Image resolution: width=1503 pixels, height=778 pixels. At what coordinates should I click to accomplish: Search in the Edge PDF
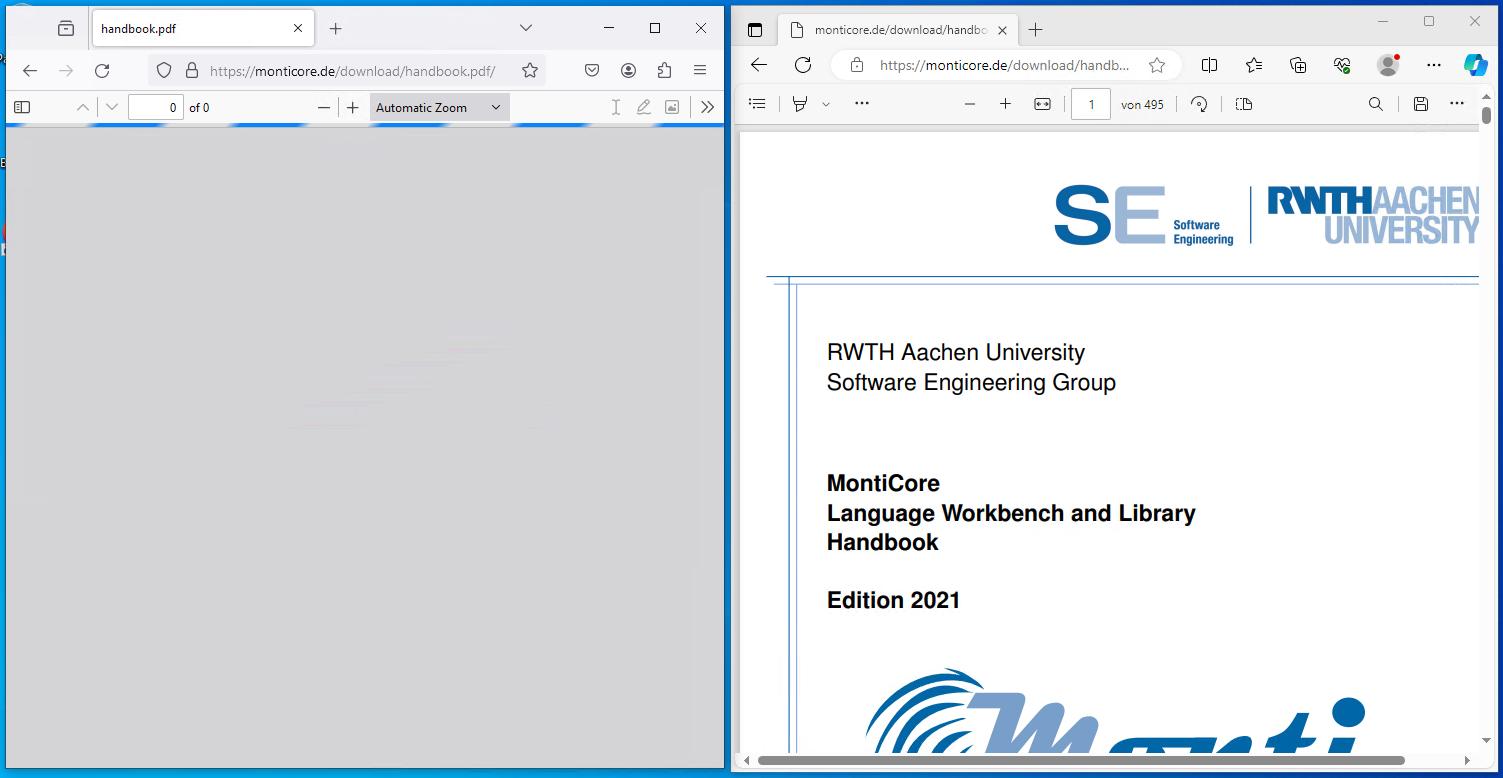point(1376,104)
